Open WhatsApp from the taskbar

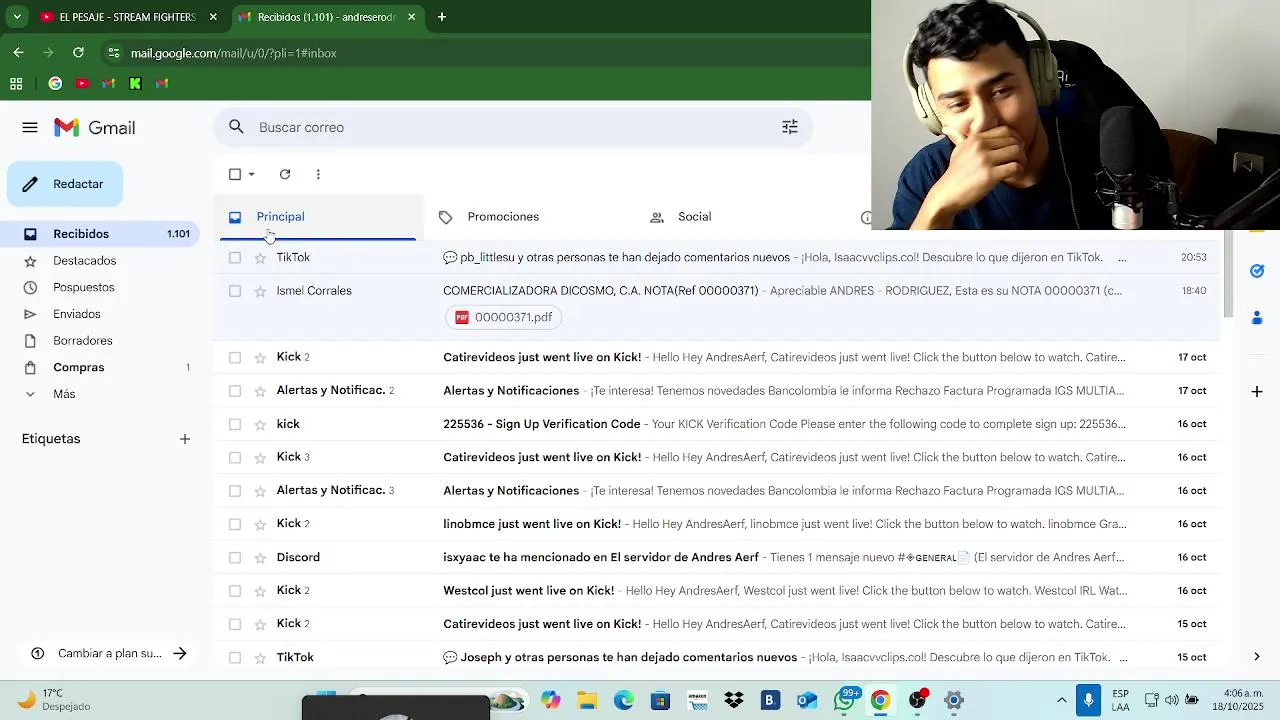click(x=845, y=700)
